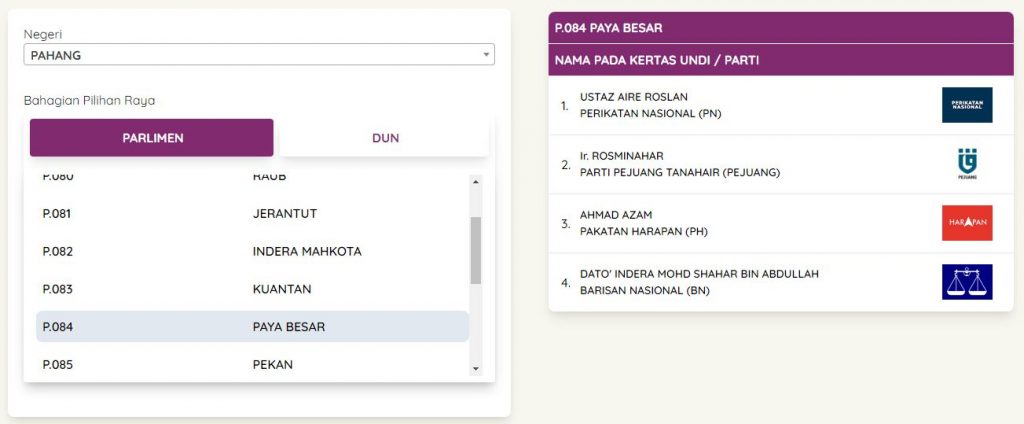Click the Pejuang party logo
The width and height of the screenshot is (1024, 424).
point(967,164)
